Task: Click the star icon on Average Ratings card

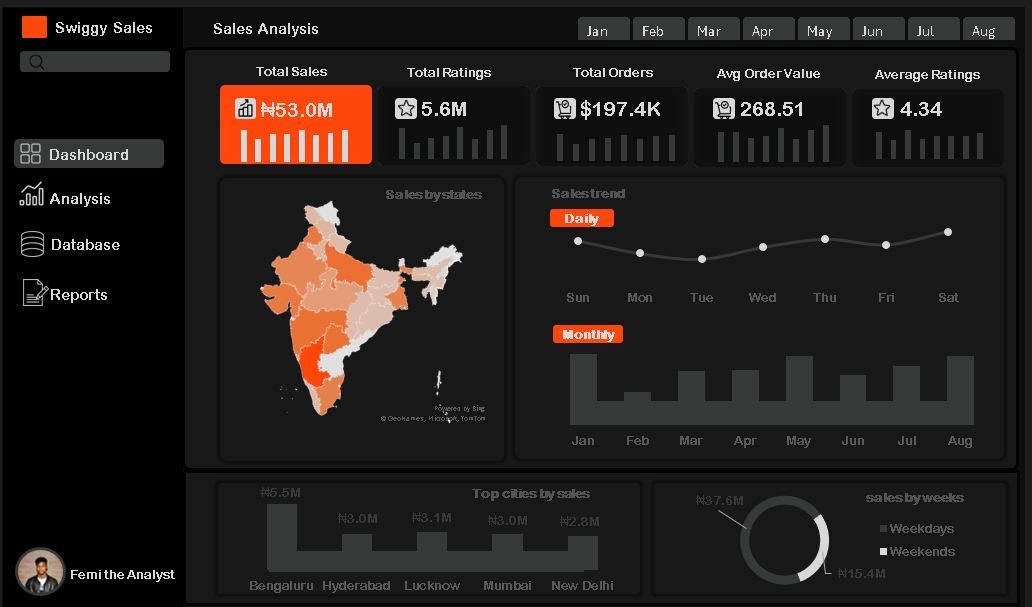Action: pos(885,106)
